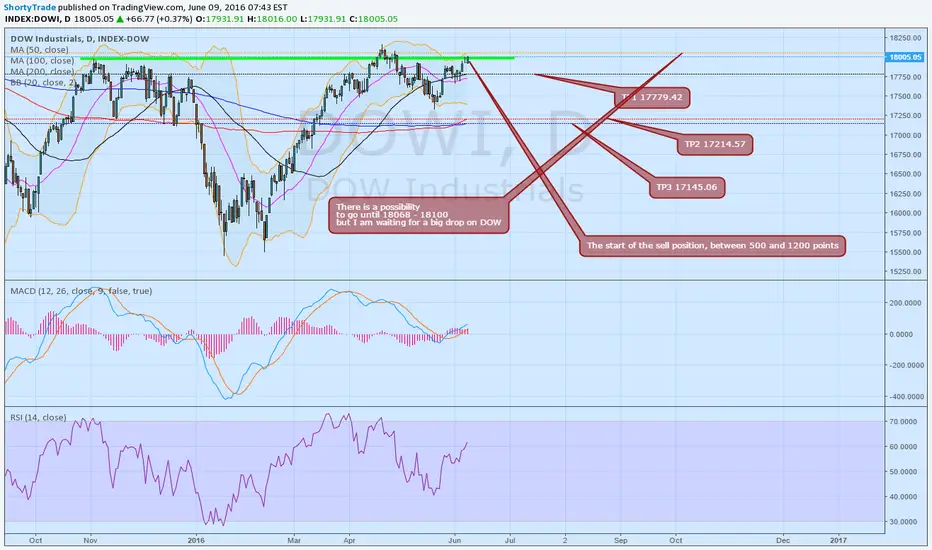Click the MA (200, close) indicator label
Image resolution: width=932 pixels, height=550 pixels.
[42, 71]
